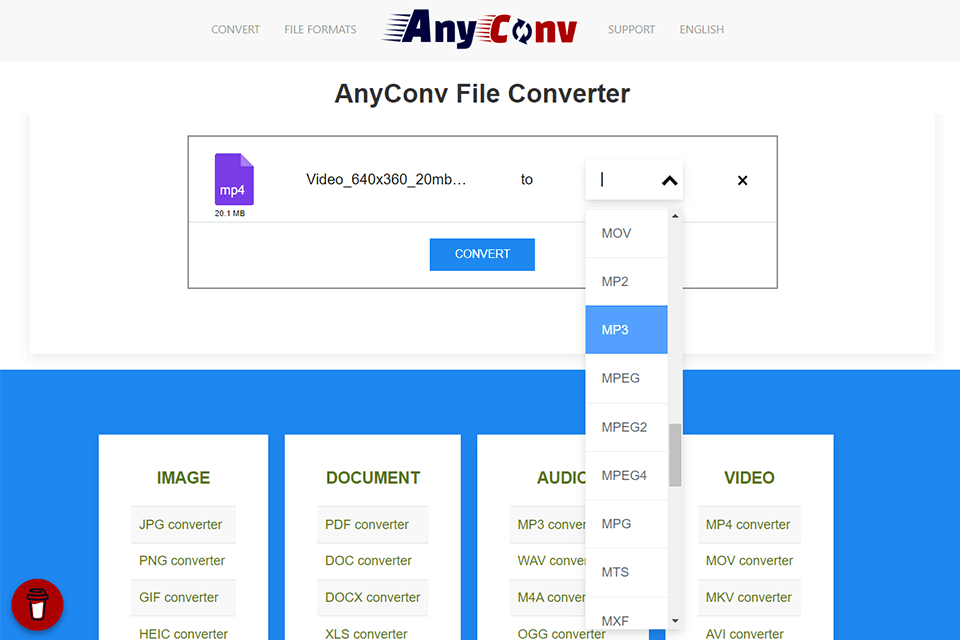Click the file name Video_640x360_20mb...
The height and width of the screenshot is (640, 960).
(x=386, y=179)
